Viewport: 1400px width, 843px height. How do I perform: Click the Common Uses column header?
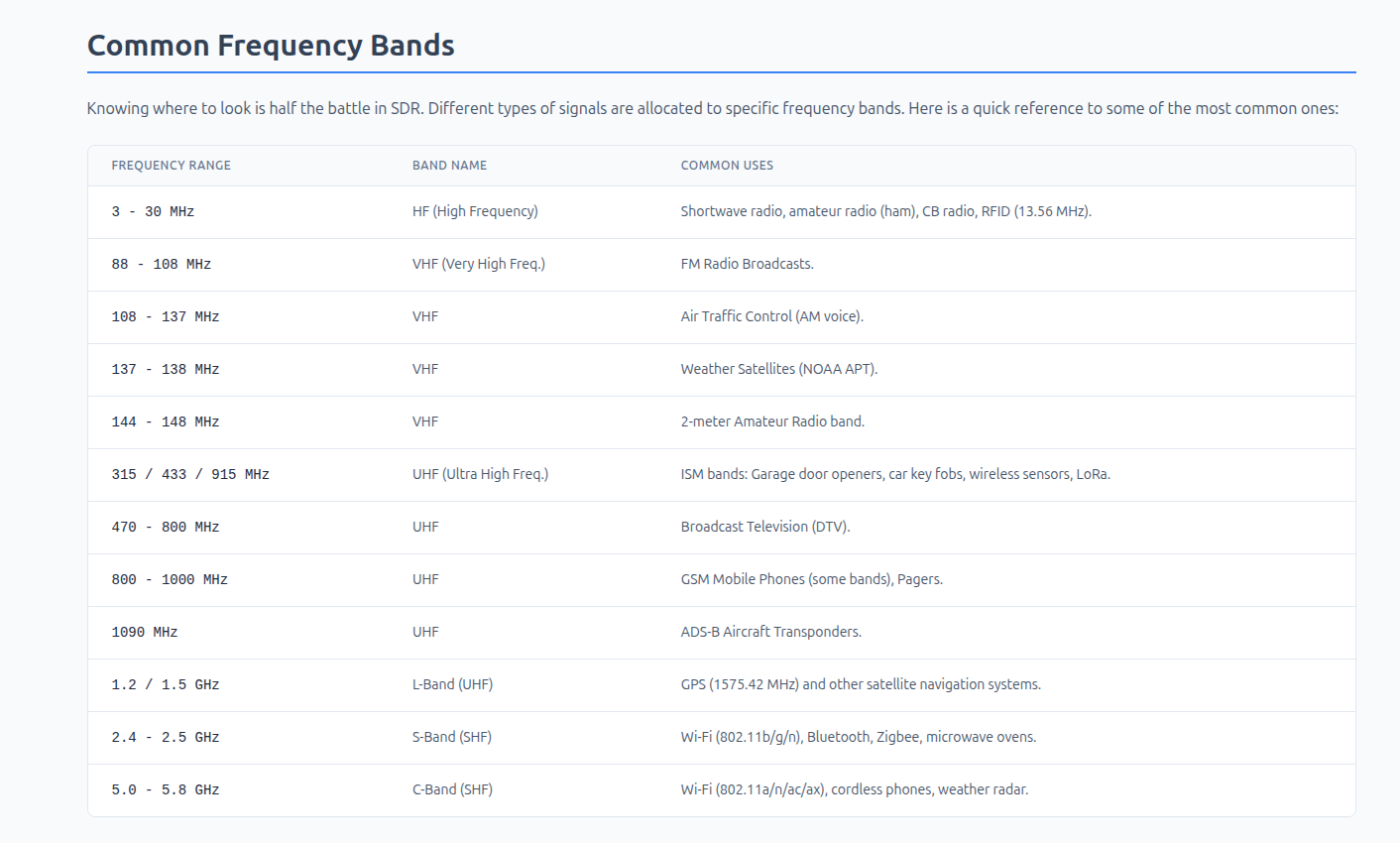pyautogui.click(x=727, y=166)
